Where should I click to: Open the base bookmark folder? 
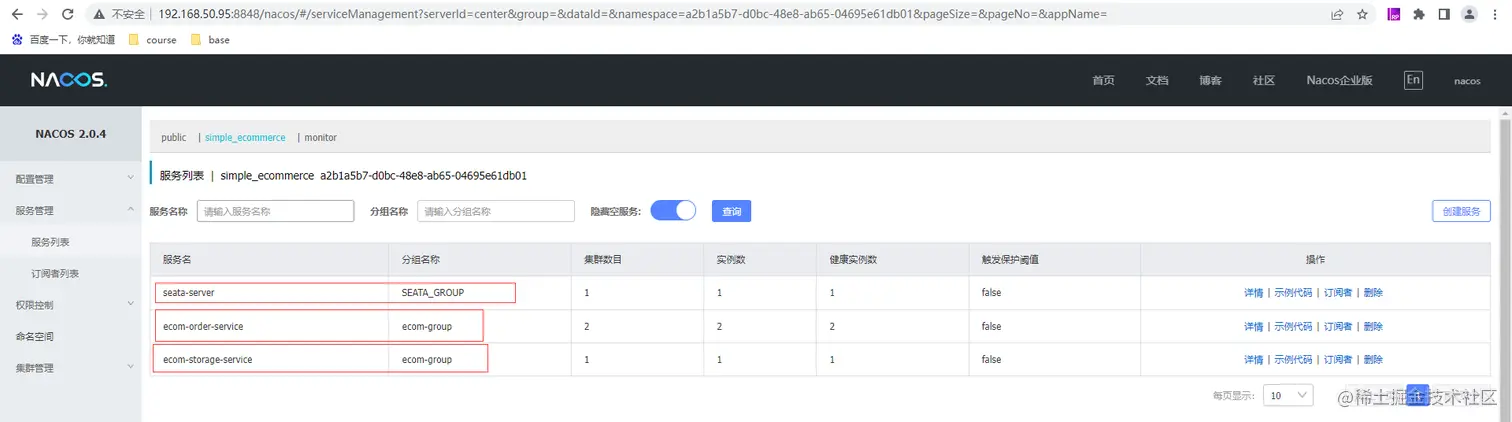(x=210, y=40)
